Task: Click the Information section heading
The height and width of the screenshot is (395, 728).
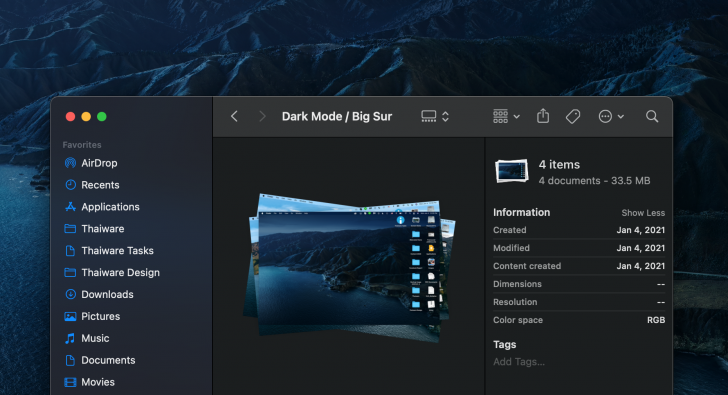Action: tap(521, 212)
